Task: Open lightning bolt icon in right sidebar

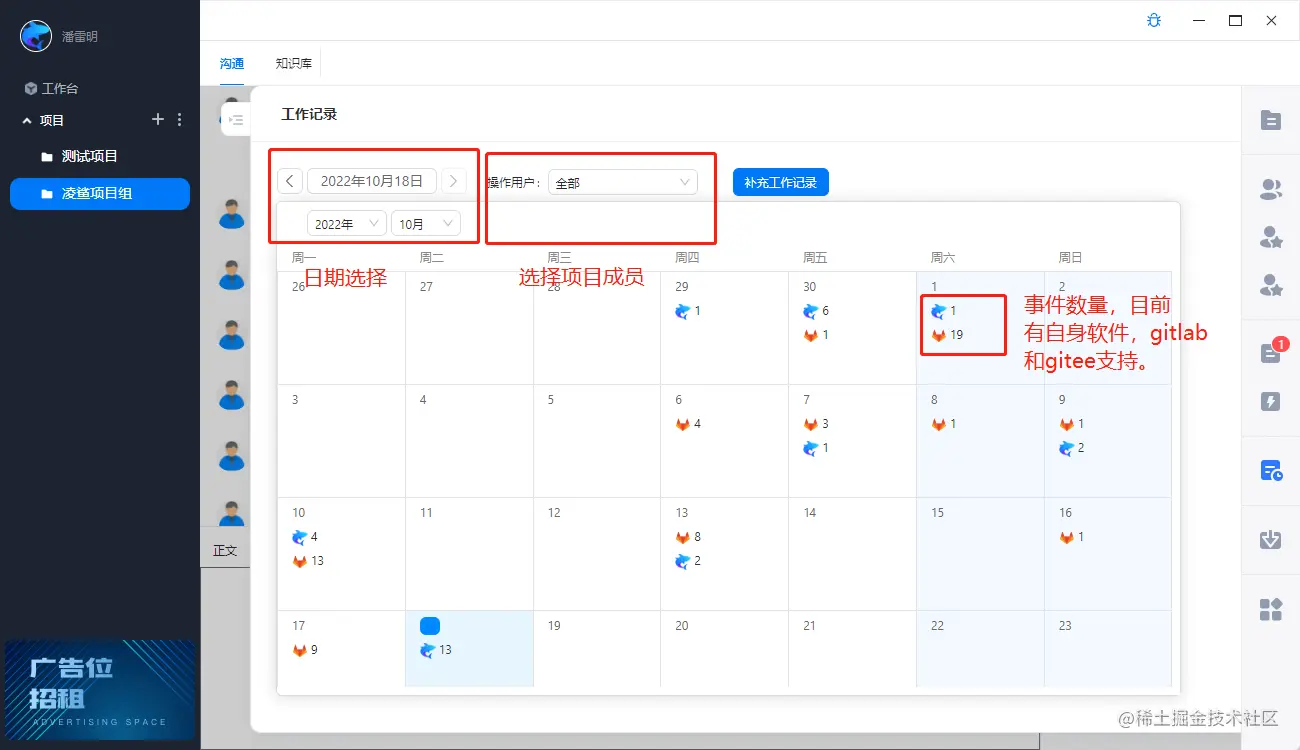Action: [1271, 402]
